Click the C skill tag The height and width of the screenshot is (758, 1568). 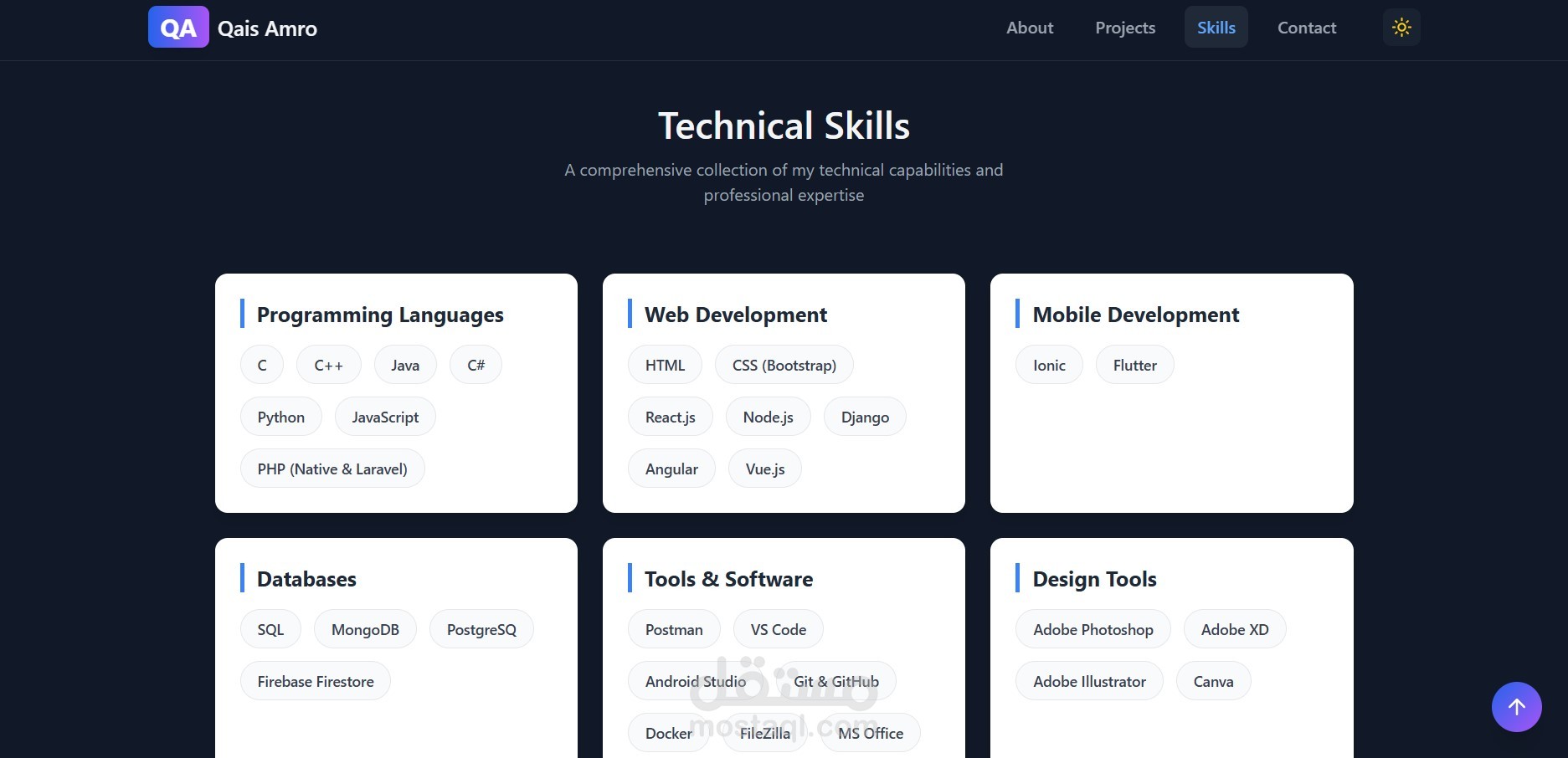262,365
